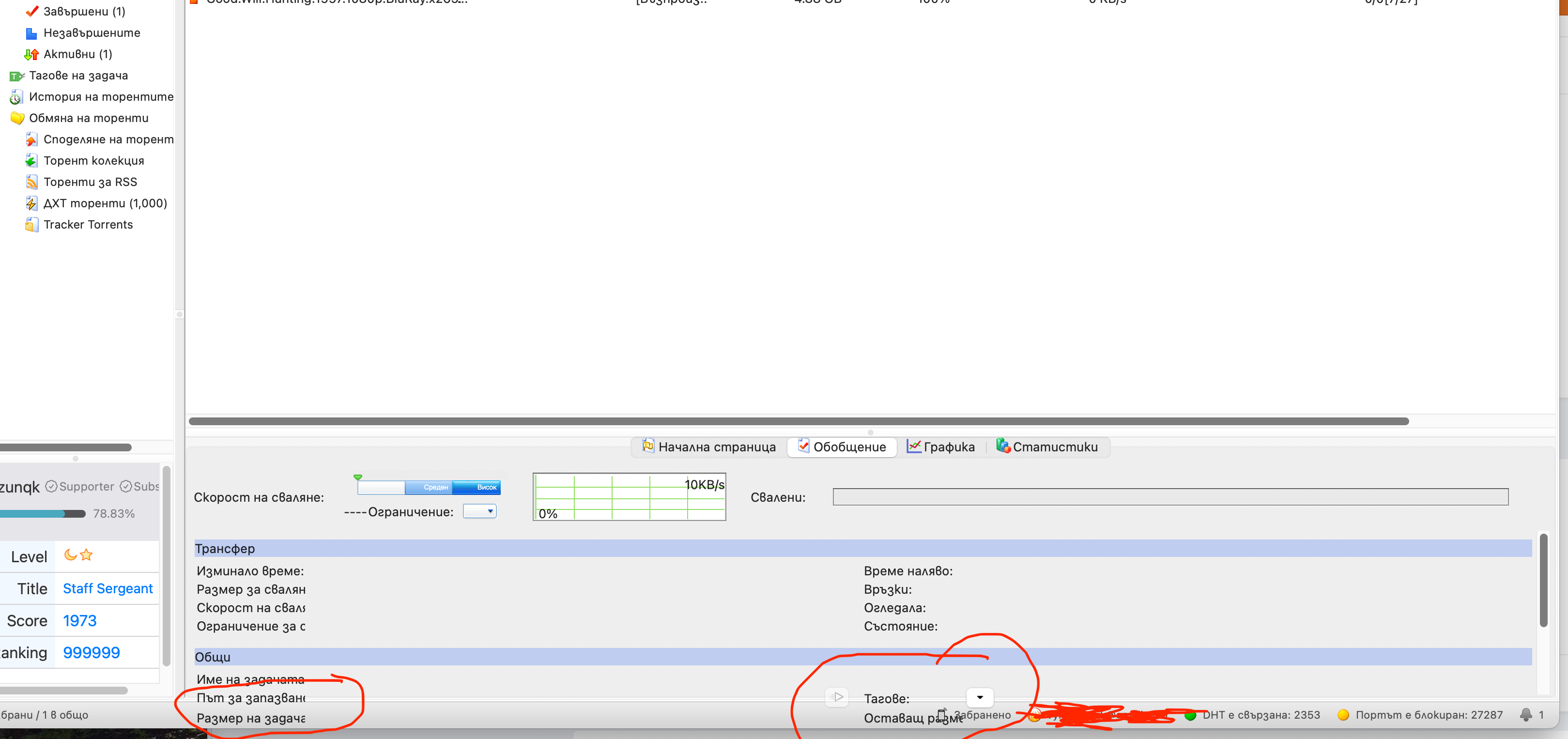The width and height of the screenshot is (1568, 739).
Task: Click the Връзки: label
Action: click(888, 589)
